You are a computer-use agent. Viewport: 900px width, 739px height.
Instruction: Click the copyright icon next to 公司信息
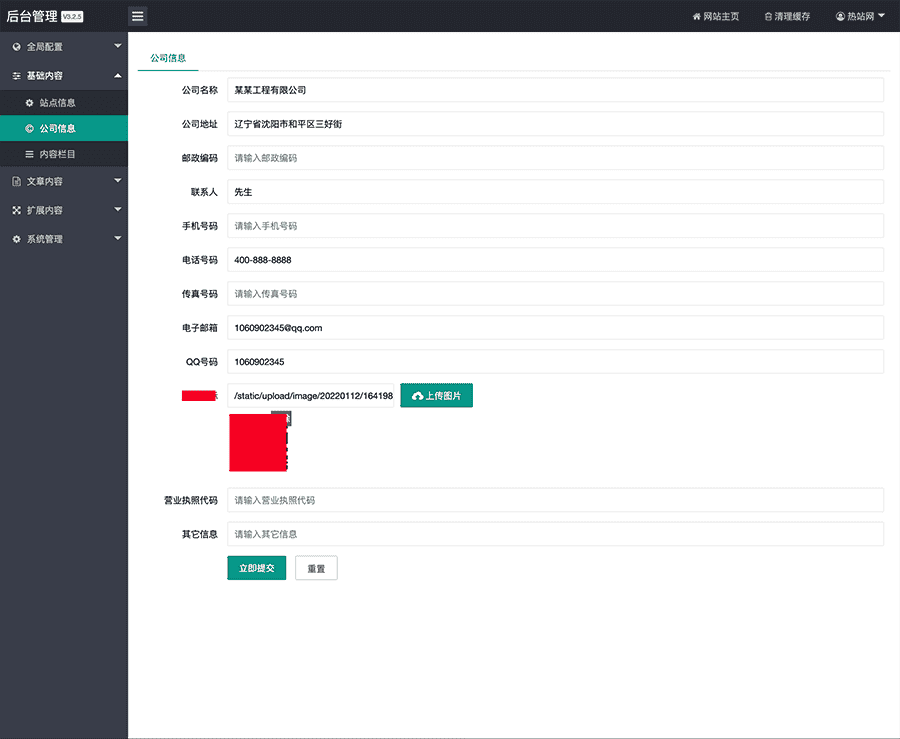pyautogui.click(x=29, y=129)
